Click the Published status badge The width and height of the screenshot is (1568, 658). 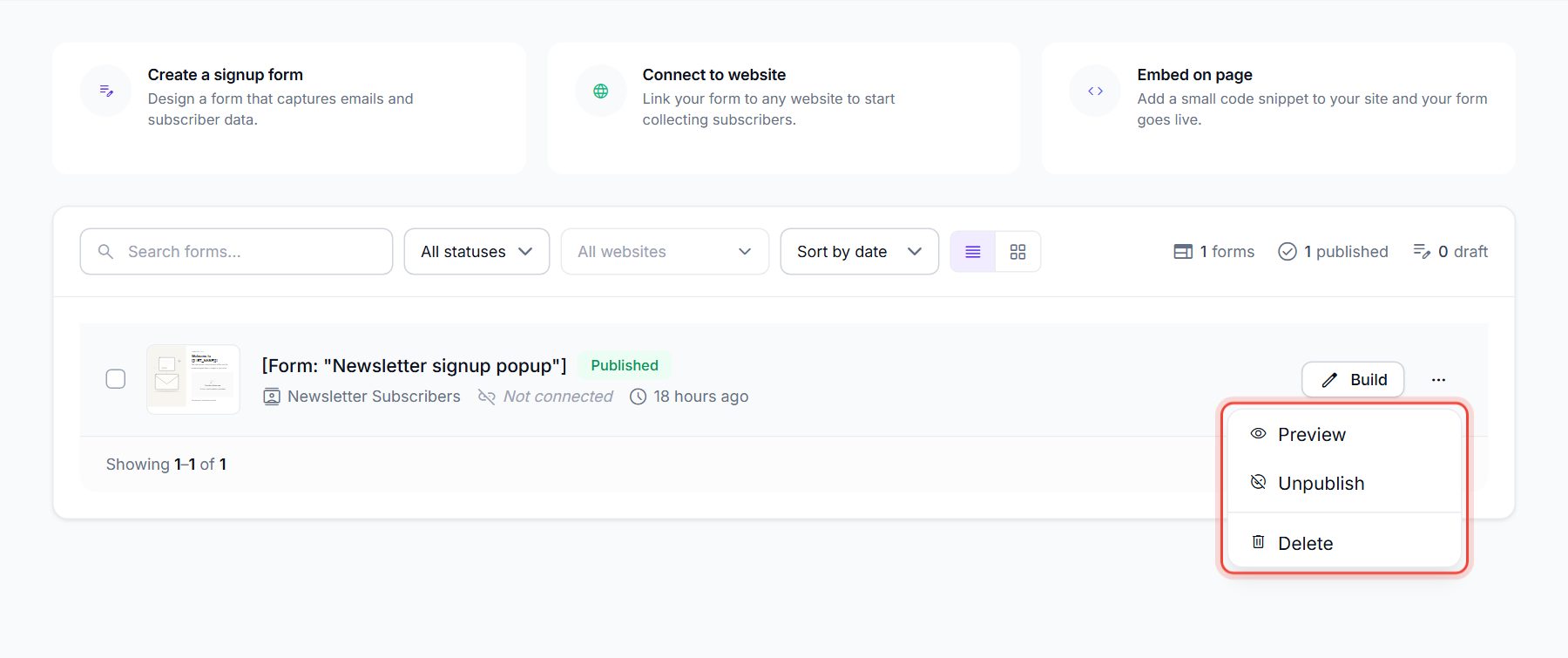point(625,365)
